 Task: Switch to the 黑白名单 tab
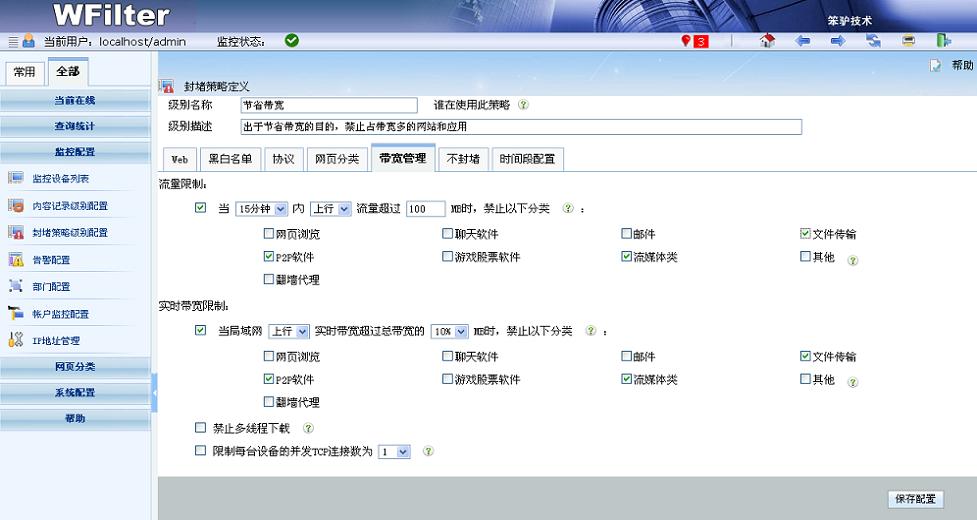coord(229,159)
